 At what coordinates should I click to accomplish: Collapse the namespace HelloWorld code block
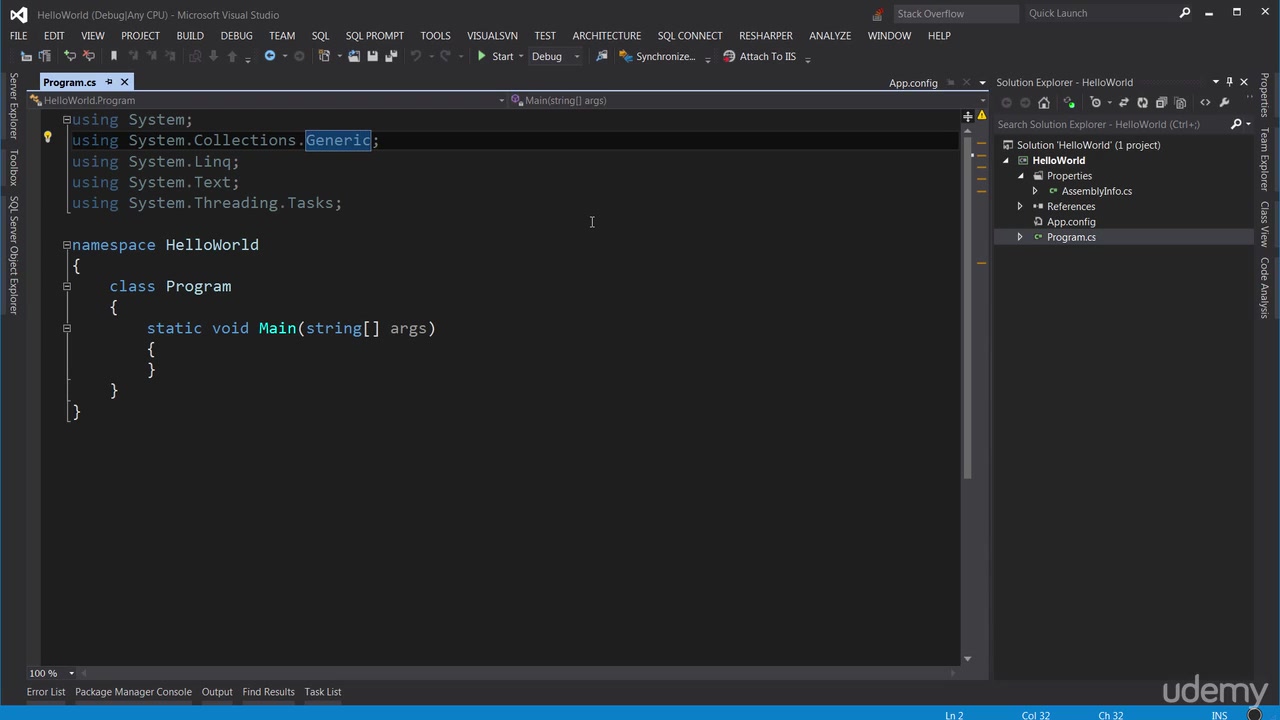(67, 245)
